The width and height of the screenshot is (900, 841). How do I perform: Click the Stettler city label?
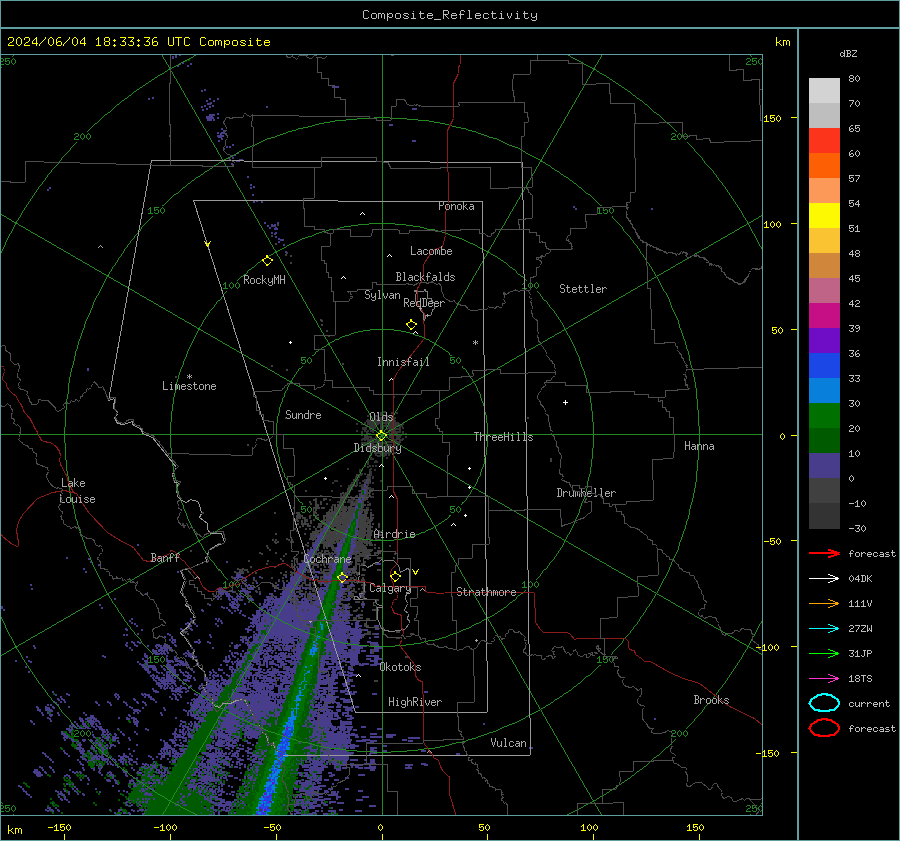click(x=583, y=289)
